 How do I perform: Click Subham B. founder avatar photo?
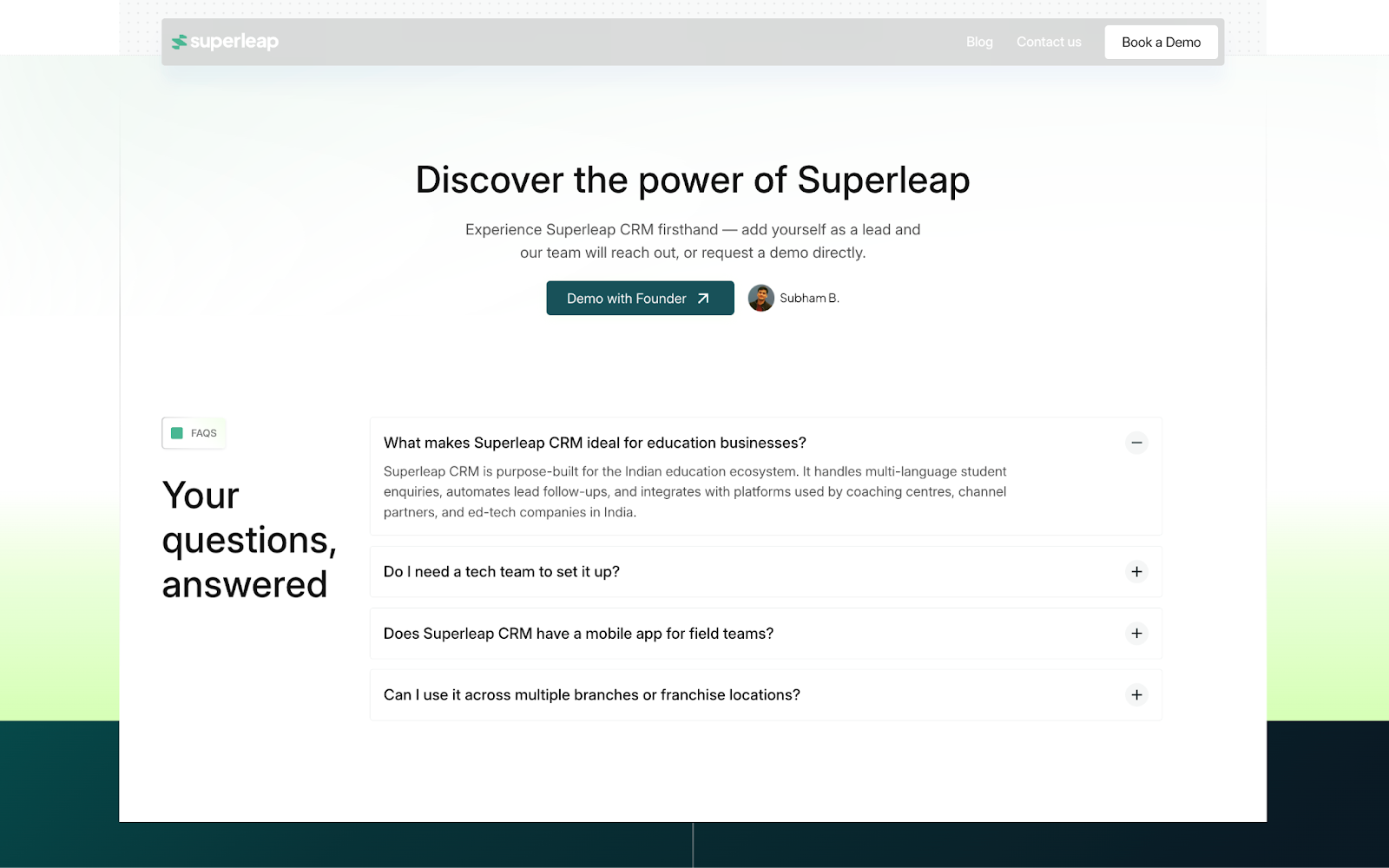[761, 298]
